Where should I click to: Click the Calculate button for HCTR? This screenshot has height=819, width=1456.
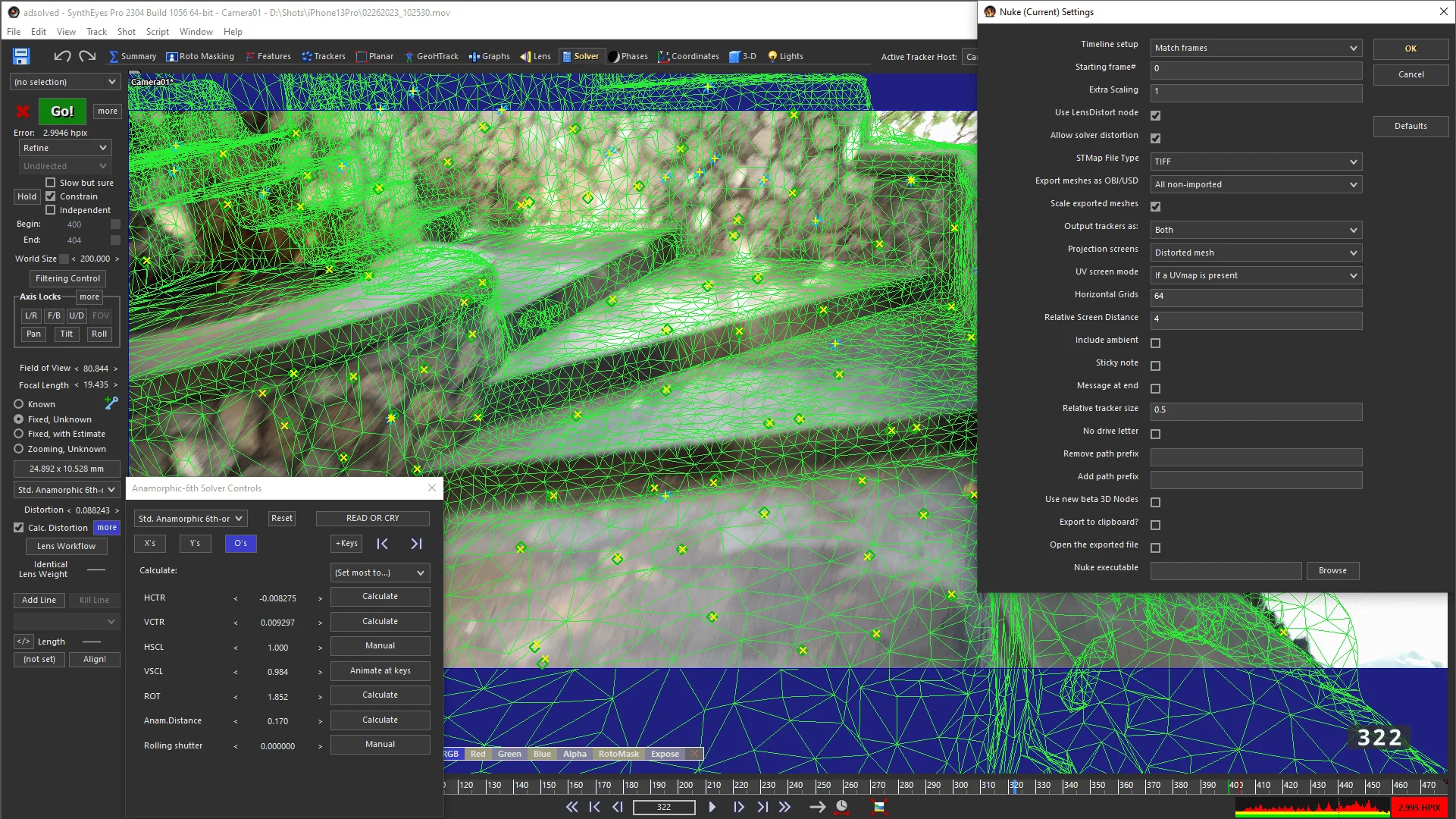click(380, 596)
